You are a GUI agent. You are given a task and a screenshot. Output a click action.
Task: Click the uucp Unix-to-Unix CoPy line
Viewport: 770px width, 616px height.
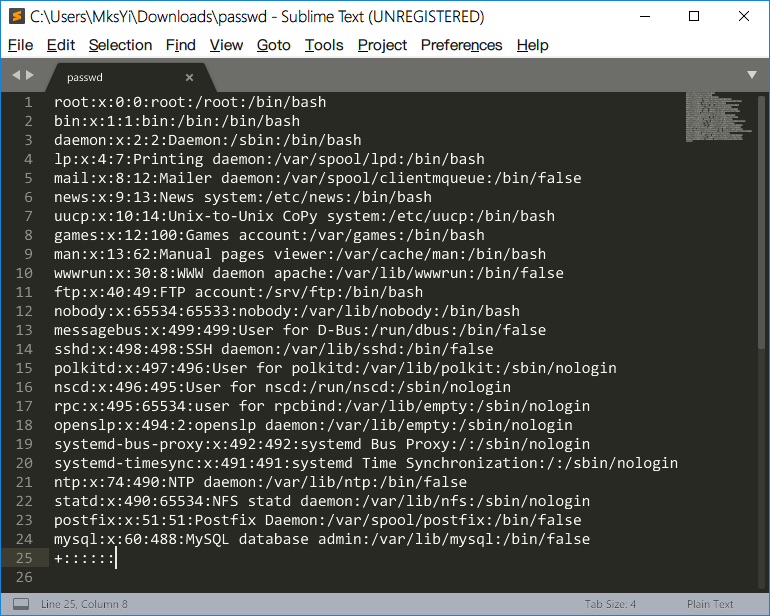coord(304,216)
